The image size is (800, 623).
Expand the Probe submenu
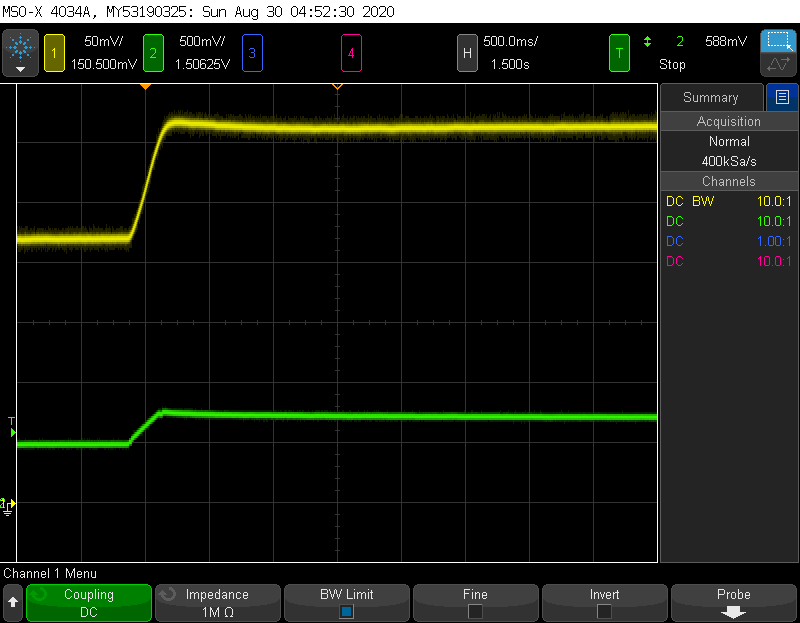[x=733, y=603]
